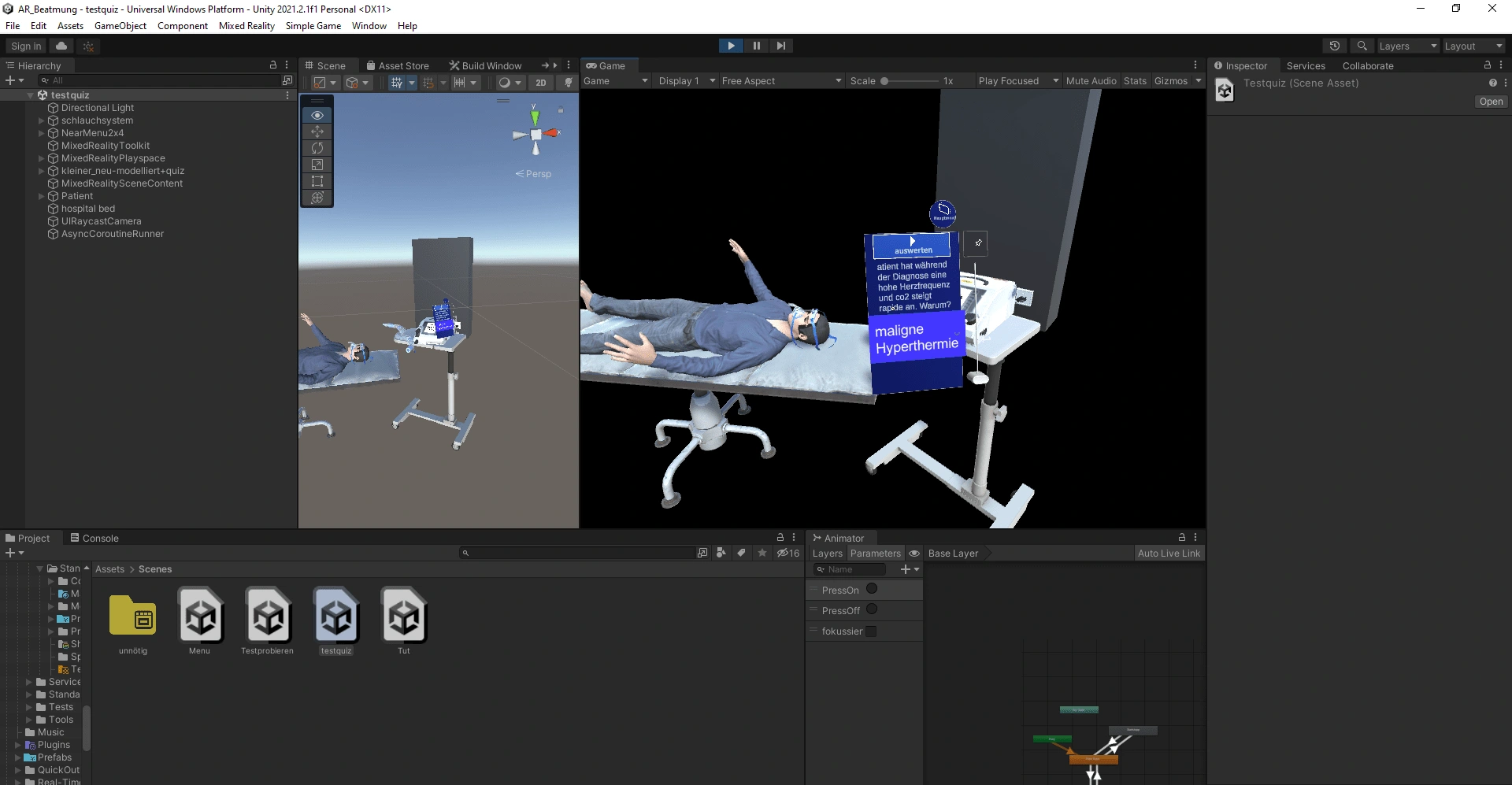The height and width of the screenshot is (785, 1512).
Task: Lock the Inspector panel
Action: (1488, 65)
